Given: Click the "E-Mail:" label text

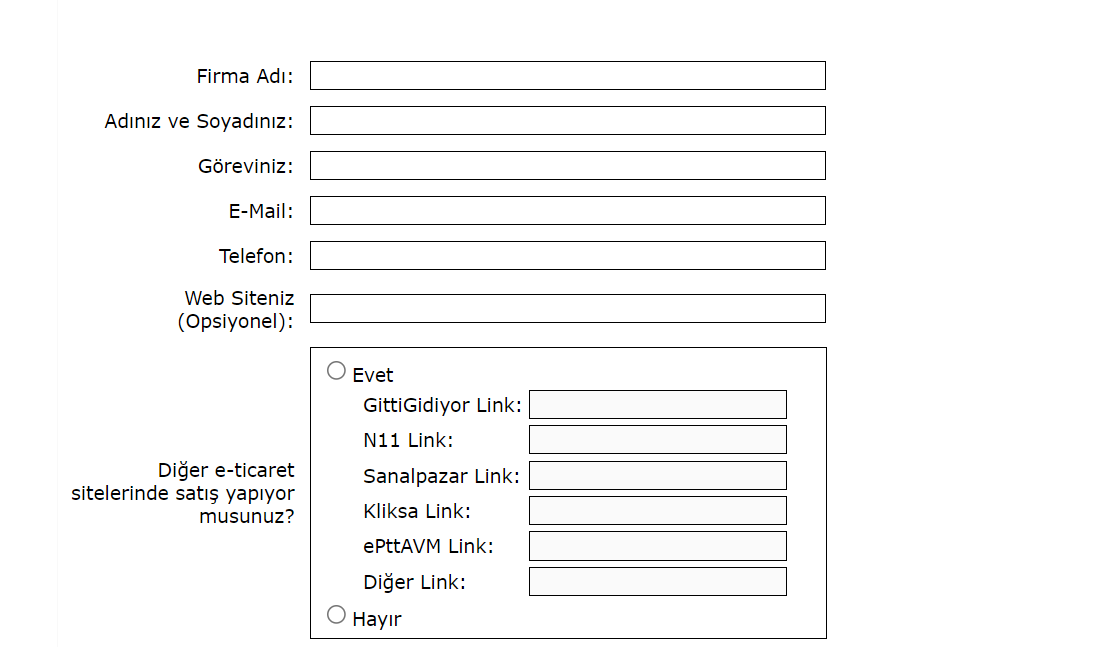Looking at the screenshot, I should click(x=261, y=212).
